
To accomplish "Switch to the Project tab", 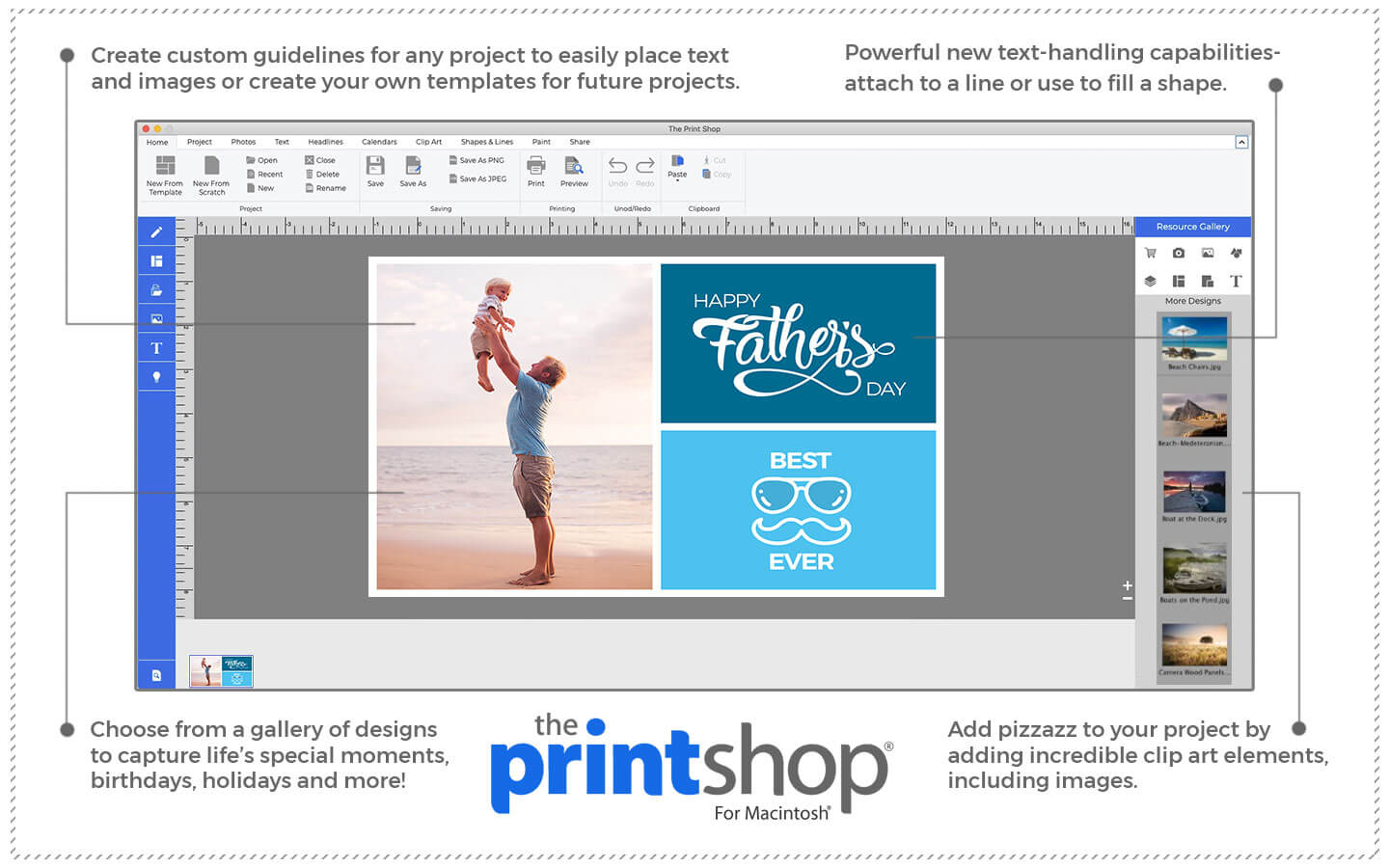I will [200, 142].
